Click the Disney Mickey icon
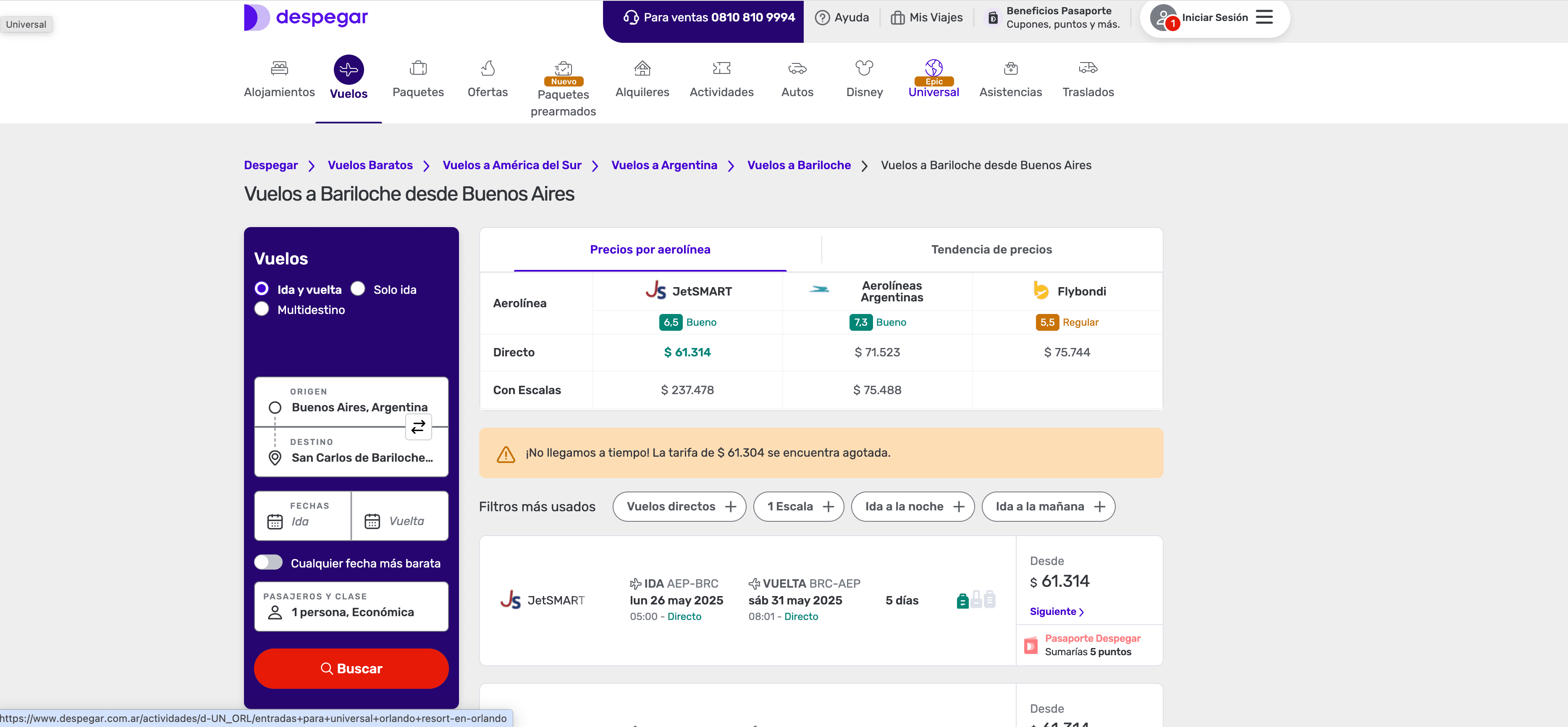The height and width of the screenshot is (727, 1568). pos(864,68)
